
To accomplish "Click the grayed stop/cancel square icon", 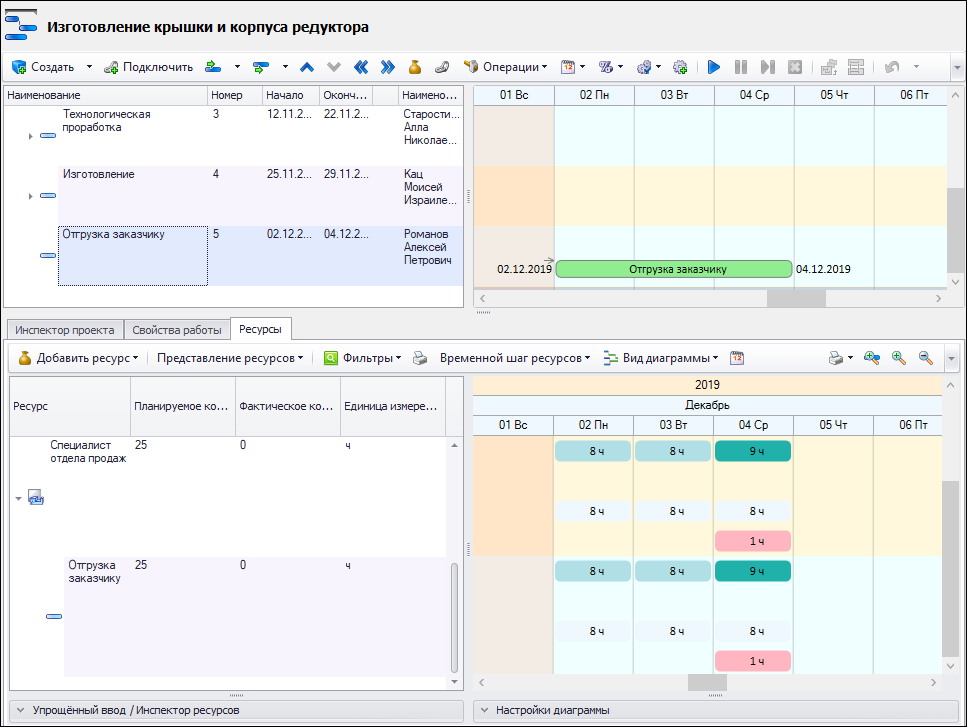I will (x=795, y=67).
